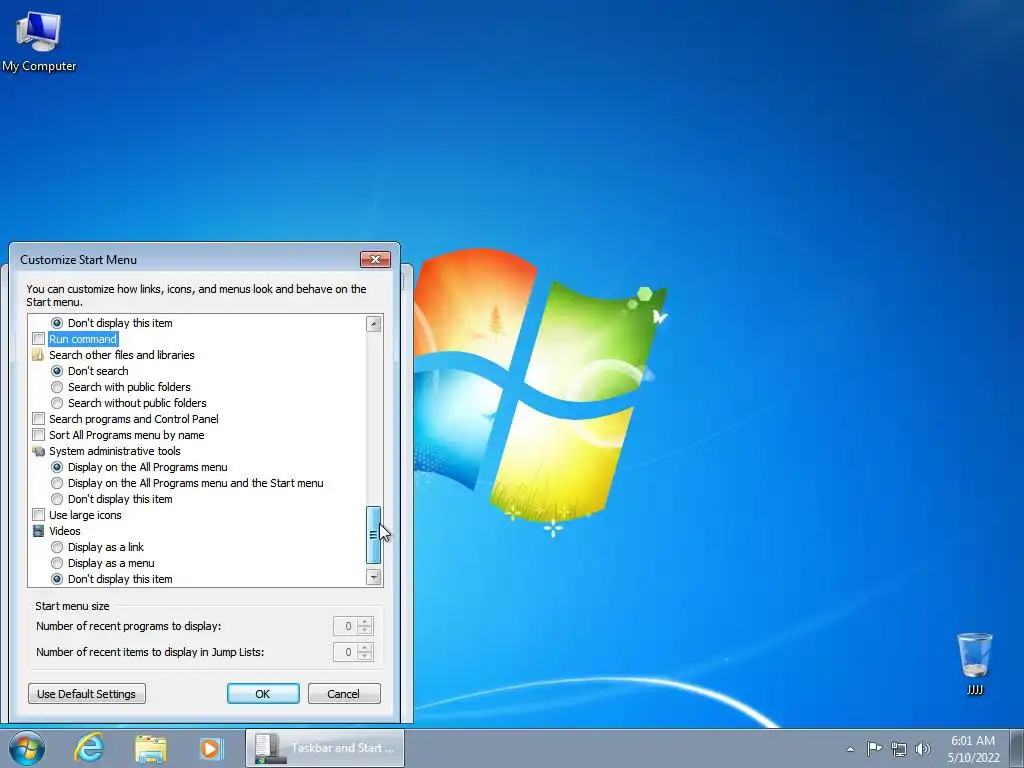Screen dimensions: 1024x768
Task: Check Sort All Programs menu by name
Action: click(39, 435)
